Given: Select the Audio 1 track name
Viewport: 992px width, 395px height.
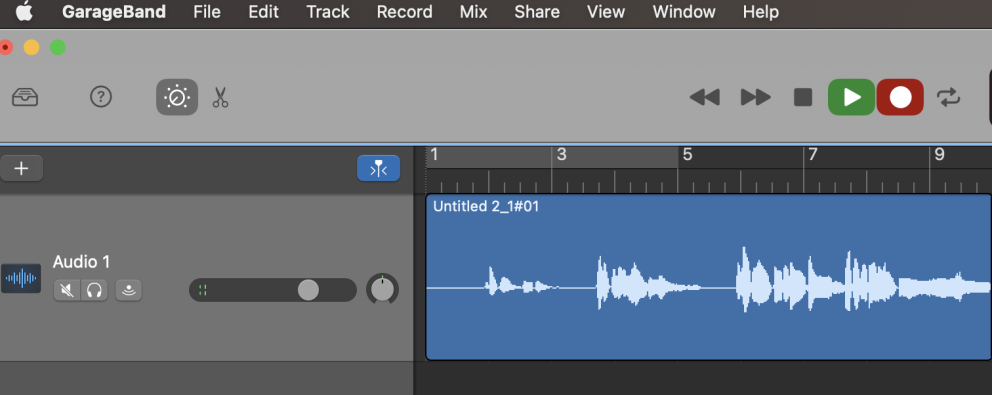Looking at the screenshot, I should (x=81, y=261).
